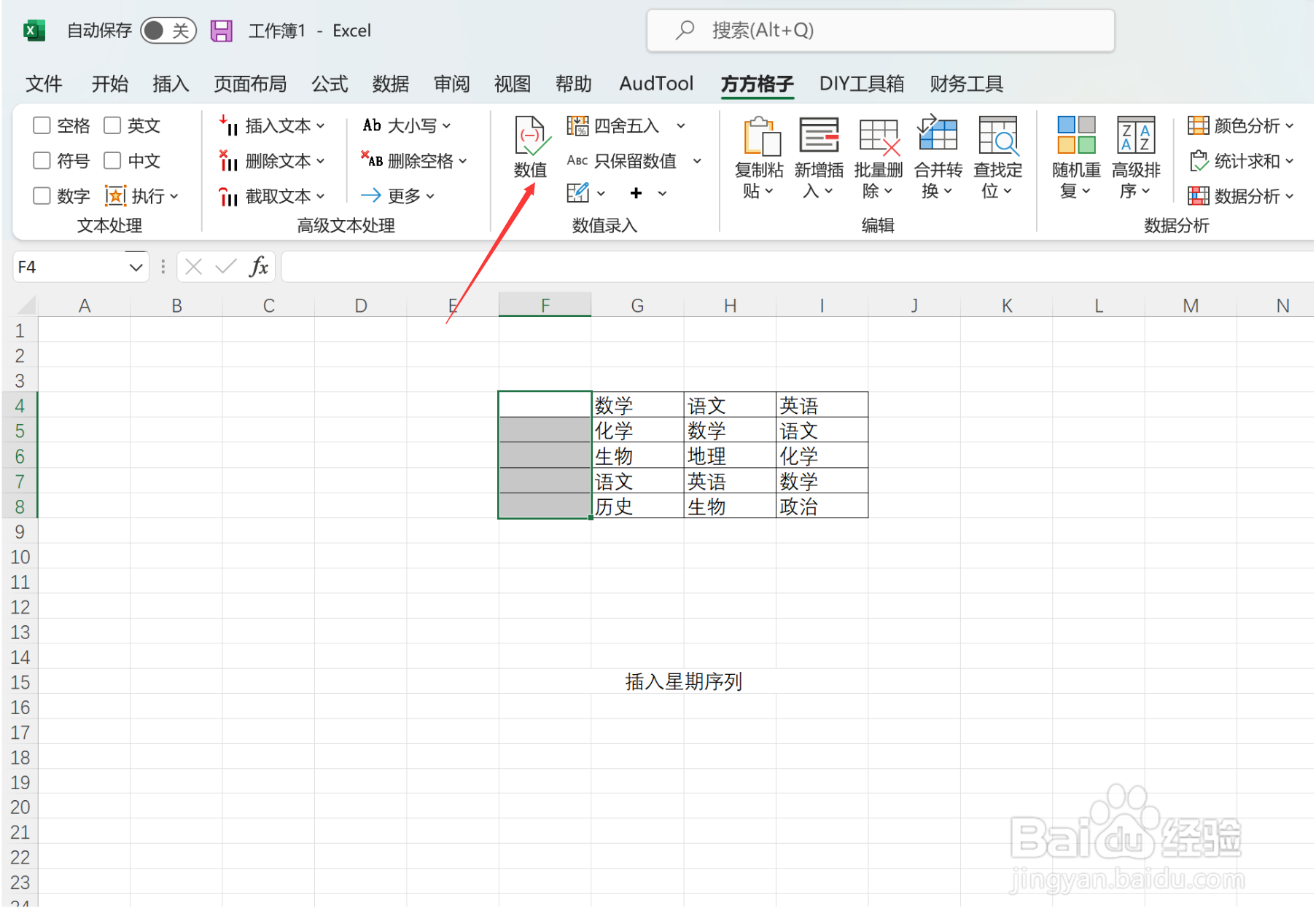The width and height of the screenshot is (1316, 924).
Task: Switch to the 开始 (Home) ribbon tab
Action: (x=110, y=84)
